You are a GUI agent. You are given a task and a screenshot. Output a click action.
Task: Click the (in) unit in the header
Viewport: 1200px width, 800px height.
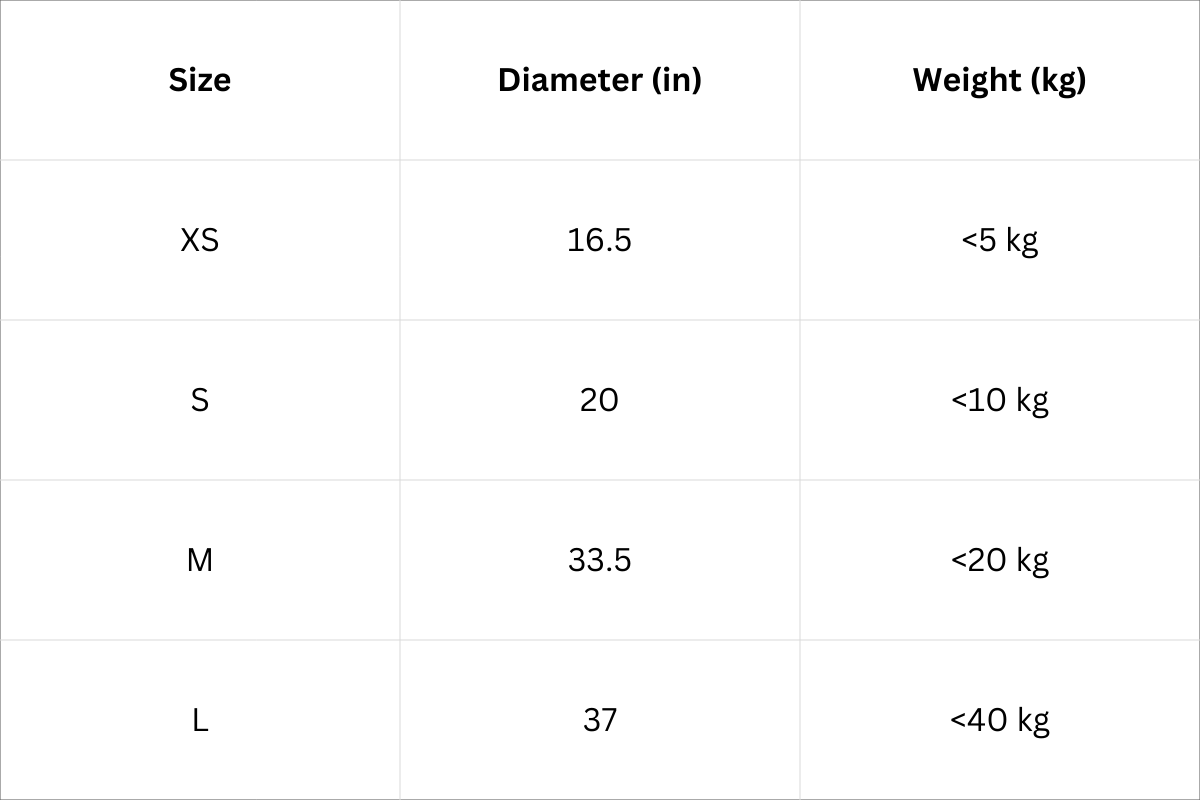(677, 80)
